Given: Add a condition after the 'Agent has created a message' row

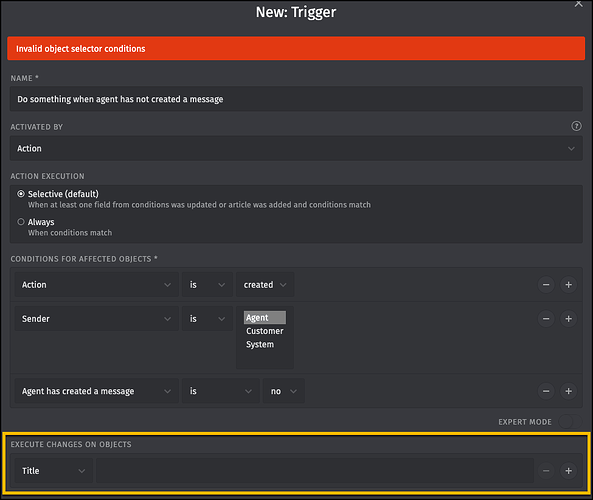Looking at the screenshot, I should point(568,391).
